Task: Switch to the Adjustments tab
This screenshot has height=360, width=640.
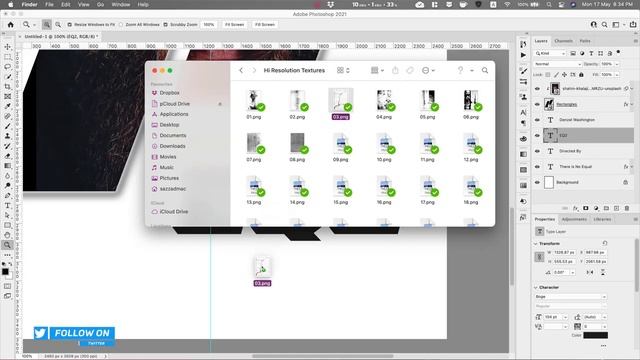Action: click(x=574, y=219)
